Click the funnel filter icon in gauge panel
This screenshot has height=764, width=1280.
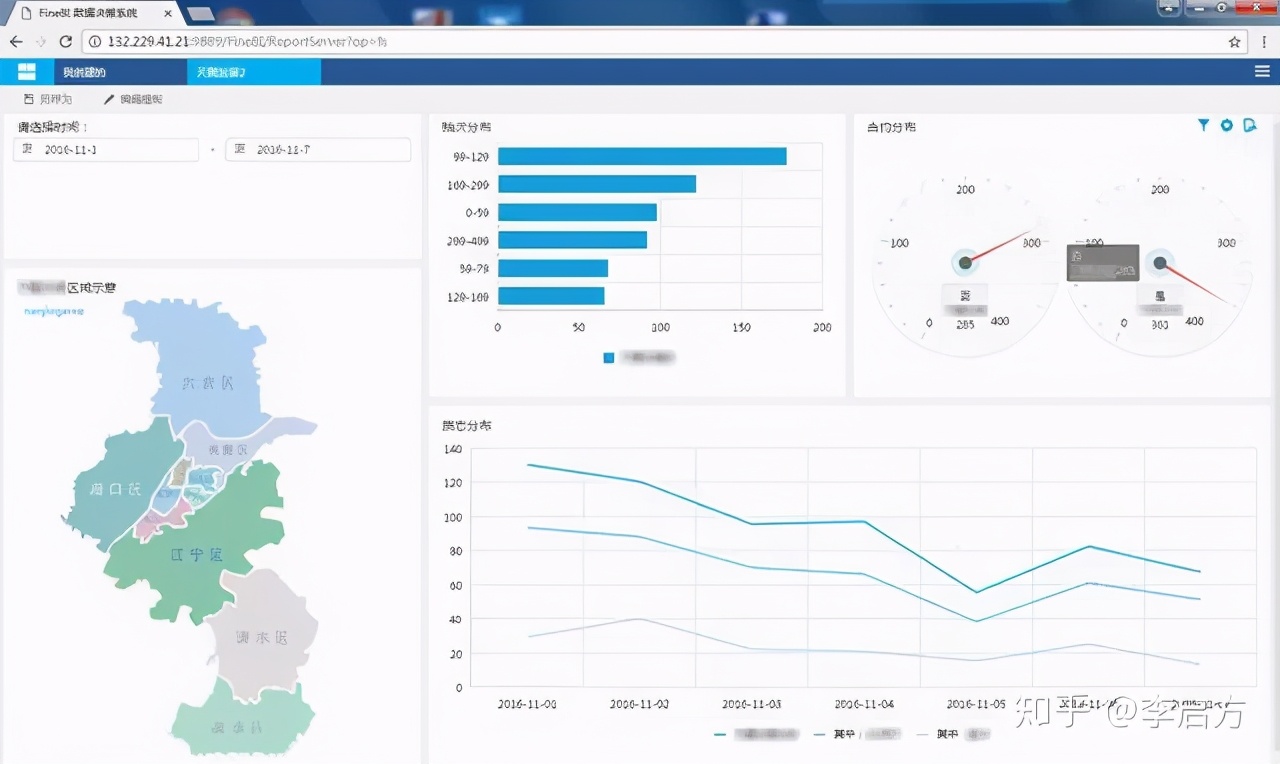click(1204, 125)
